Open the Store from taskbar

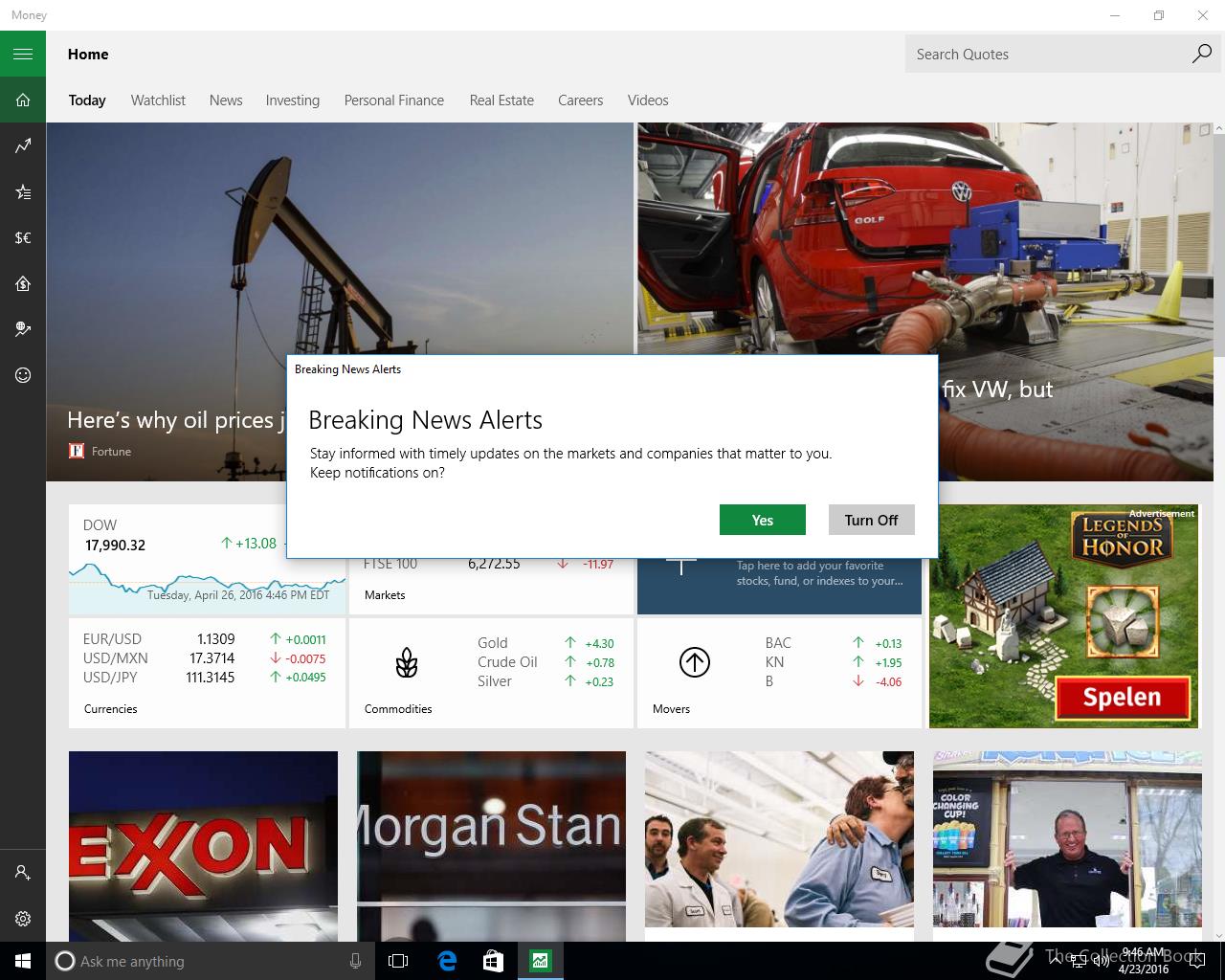point(493,961)
